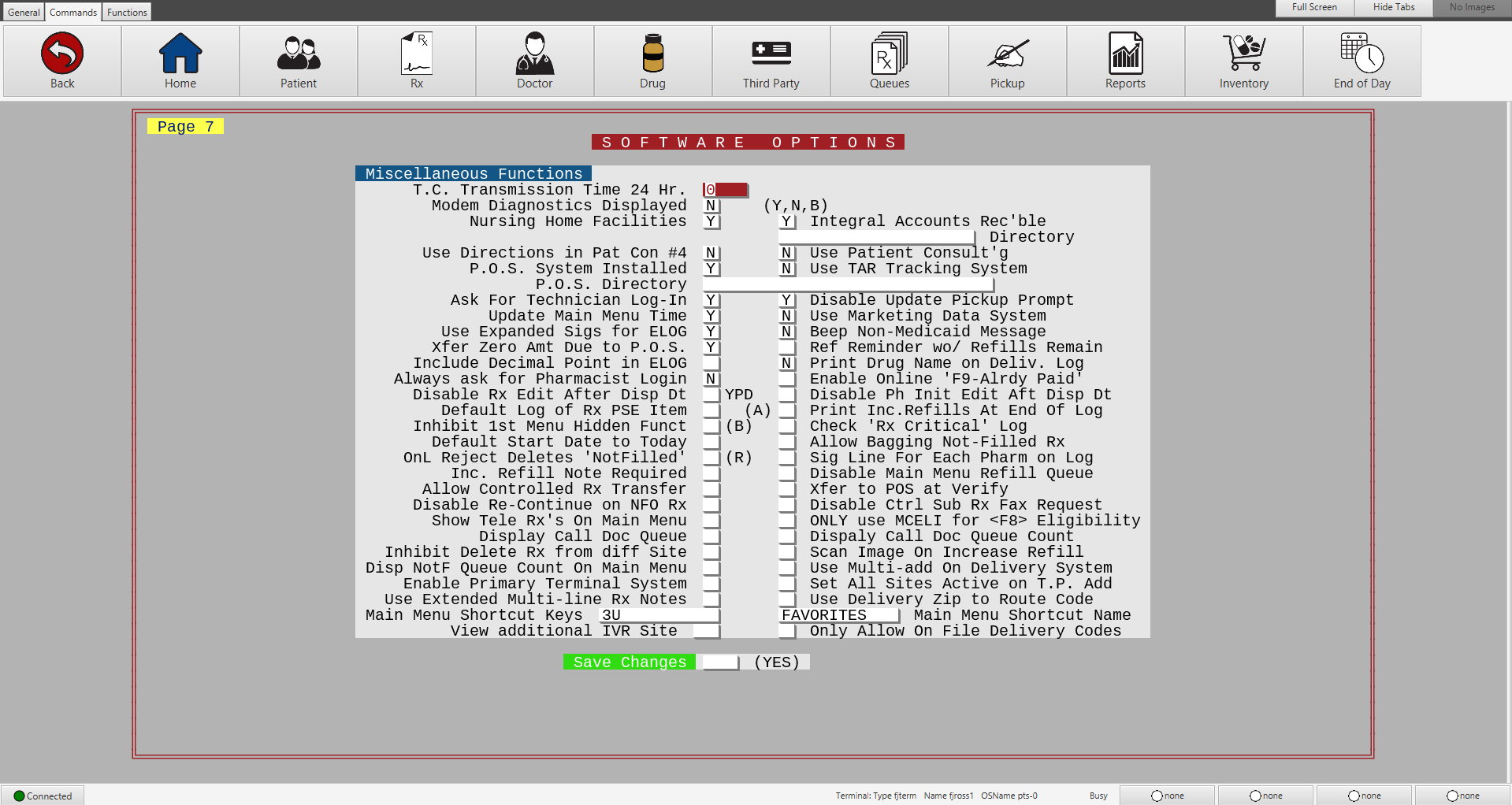
Task: Select the first 'none' radio button in status bar
Action: (x=1157, y=796)
